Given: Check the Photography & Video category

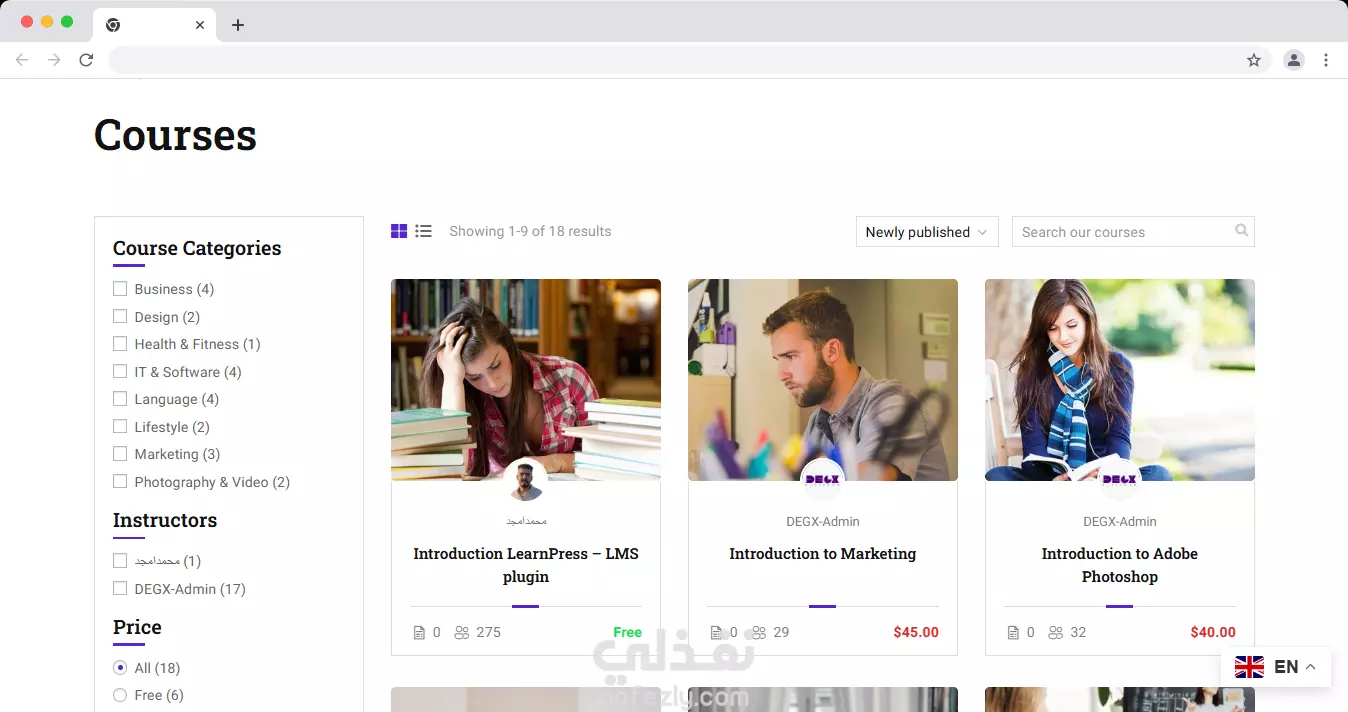Looking at the screenshot, I should click(120, 482).
